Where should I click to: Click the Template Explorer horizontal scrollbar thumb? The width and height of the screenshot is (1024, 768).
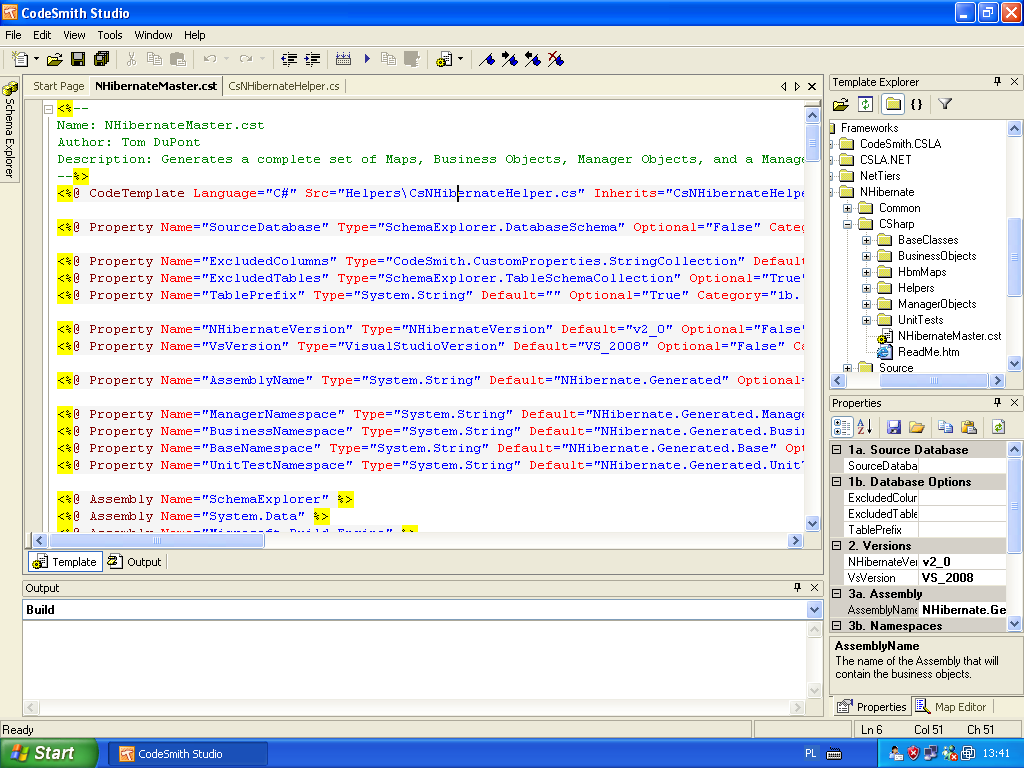tap(934, 380)
